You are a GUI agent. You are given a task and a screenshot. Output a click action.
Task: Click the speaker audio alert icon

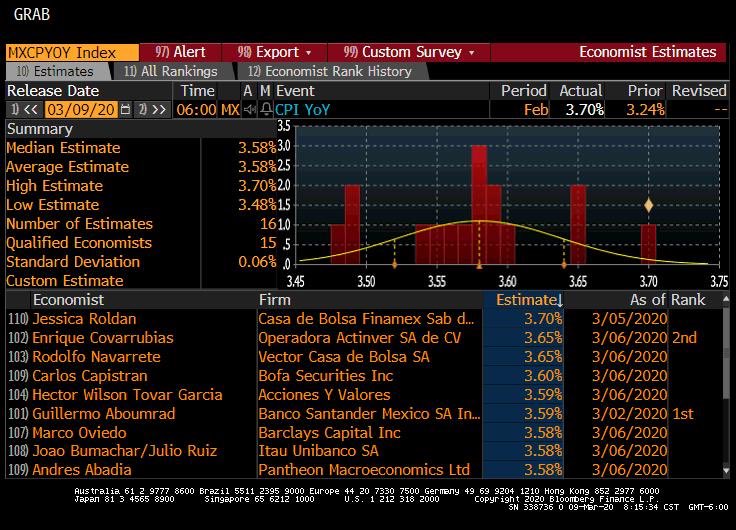(x=250, y=110)
